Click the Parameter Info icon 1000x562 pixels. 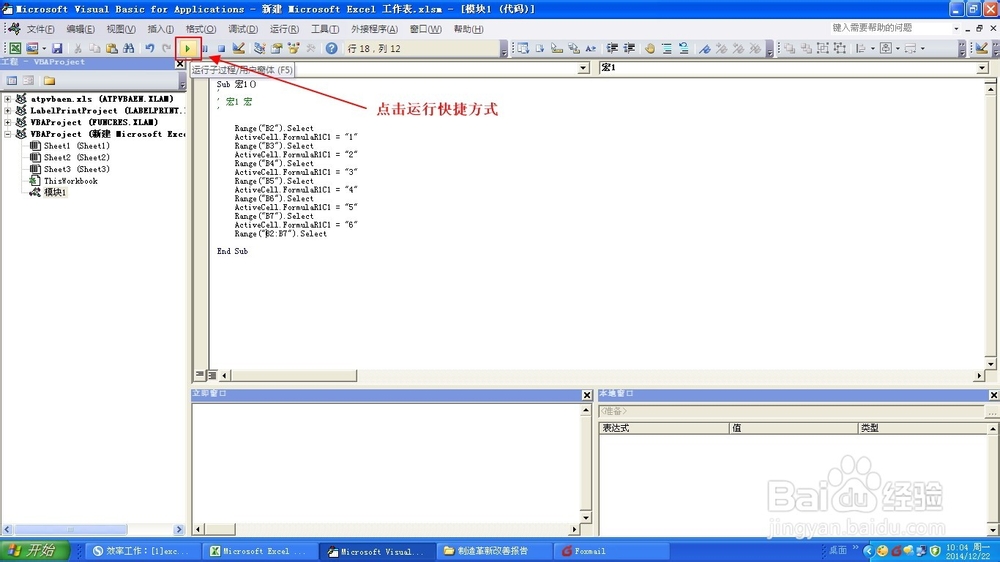click(x=573, y=48)
